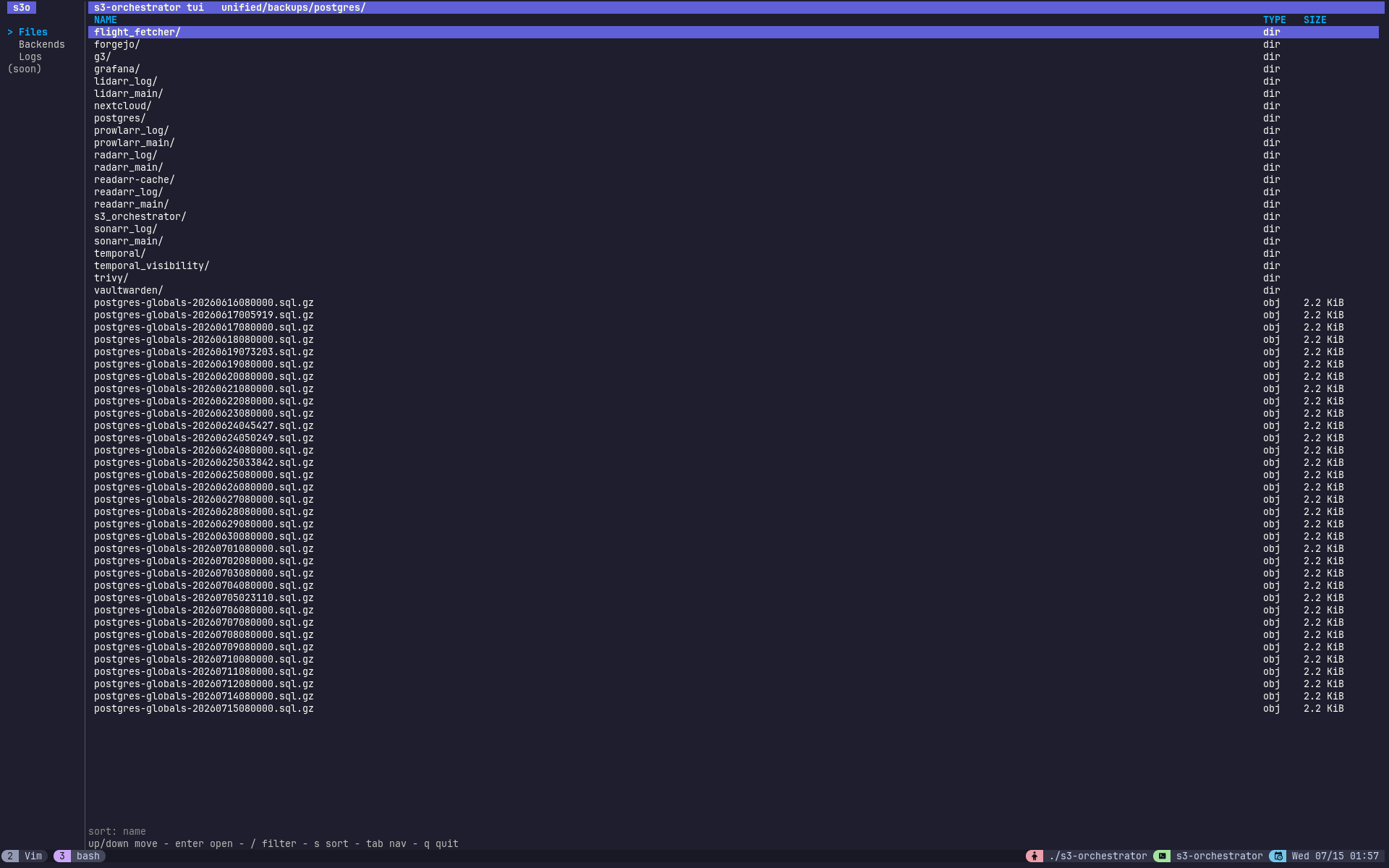Screen dimensions: 1389x868
Task: Click the green terminal icon in status bar
Action: point(1162,856)
